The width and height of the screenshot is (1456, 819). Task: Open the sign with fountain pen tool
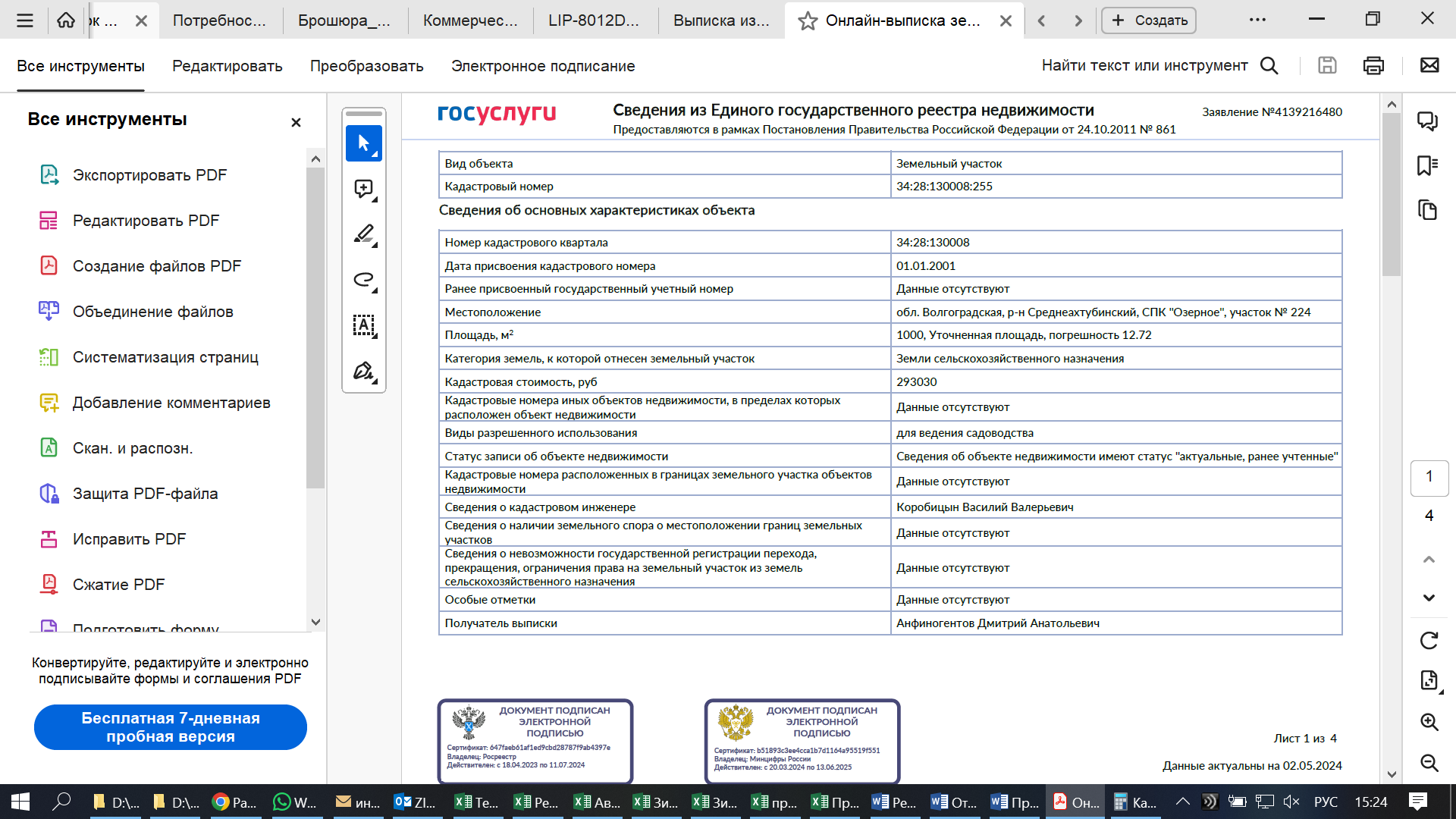click(363, 371)
